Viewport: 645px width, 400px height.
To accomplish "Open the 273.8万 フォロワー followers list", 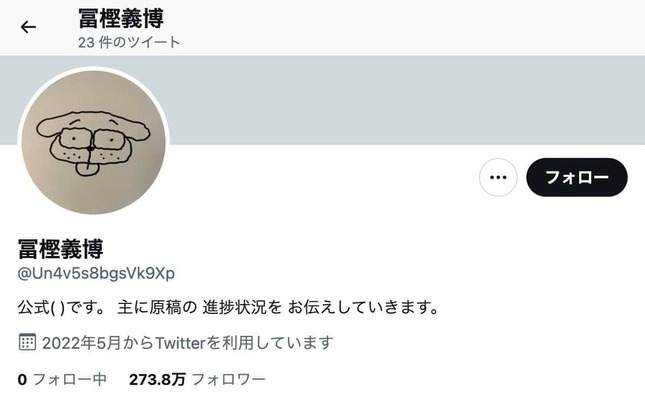I will click(x=197, y=379).
